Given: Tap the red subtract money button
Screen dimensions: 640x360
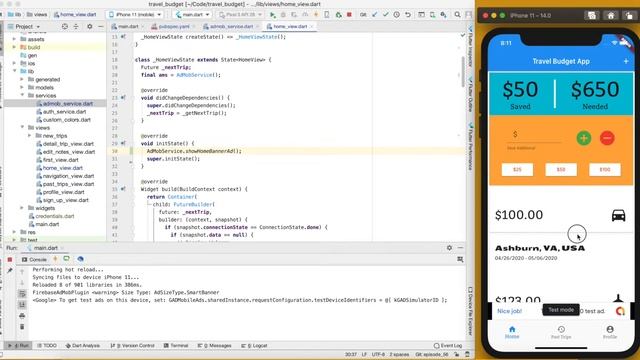Looking at the screenshot, I should point(607,138).
